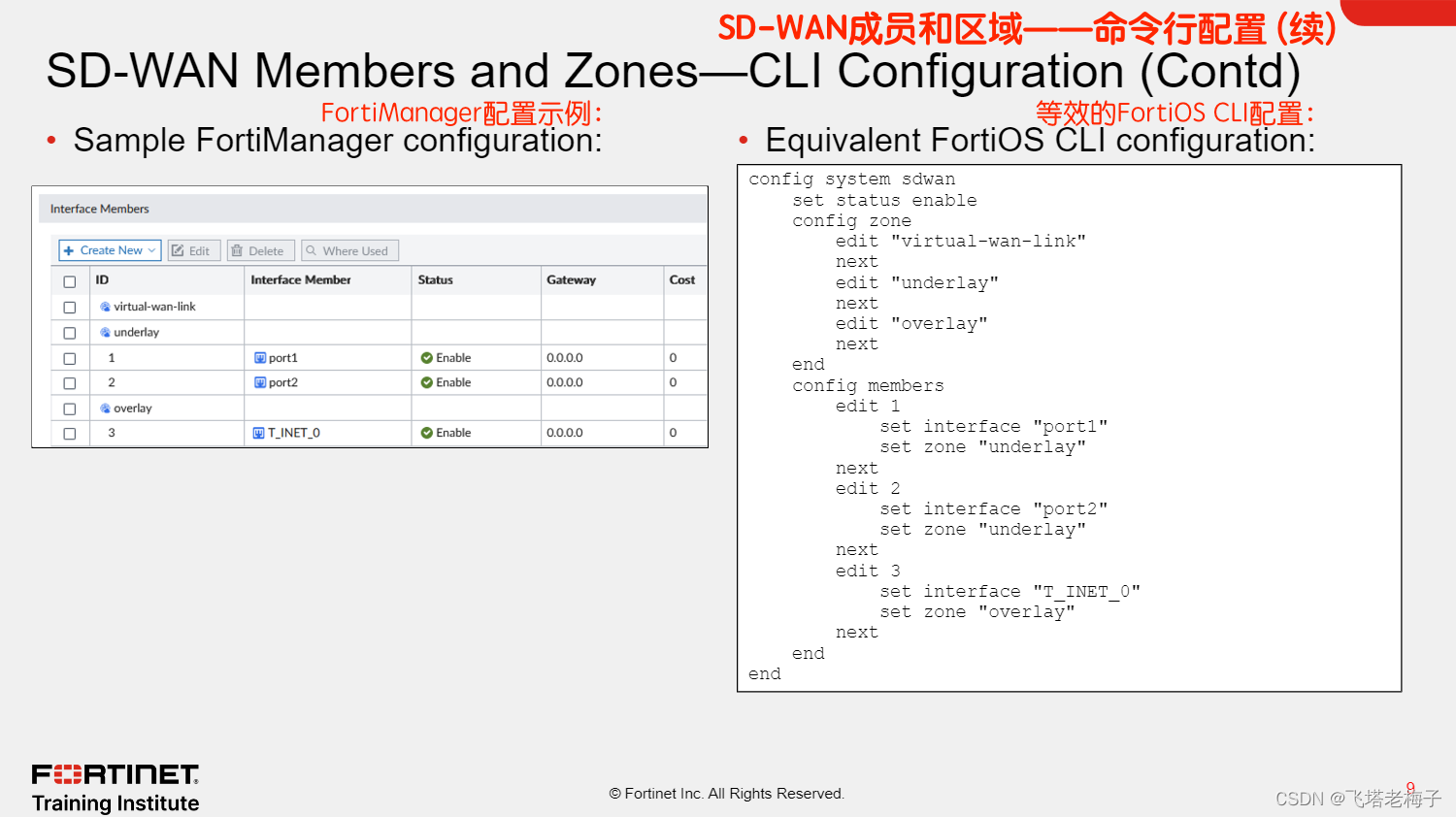Click the trash icon on Delete

[237, 250]
